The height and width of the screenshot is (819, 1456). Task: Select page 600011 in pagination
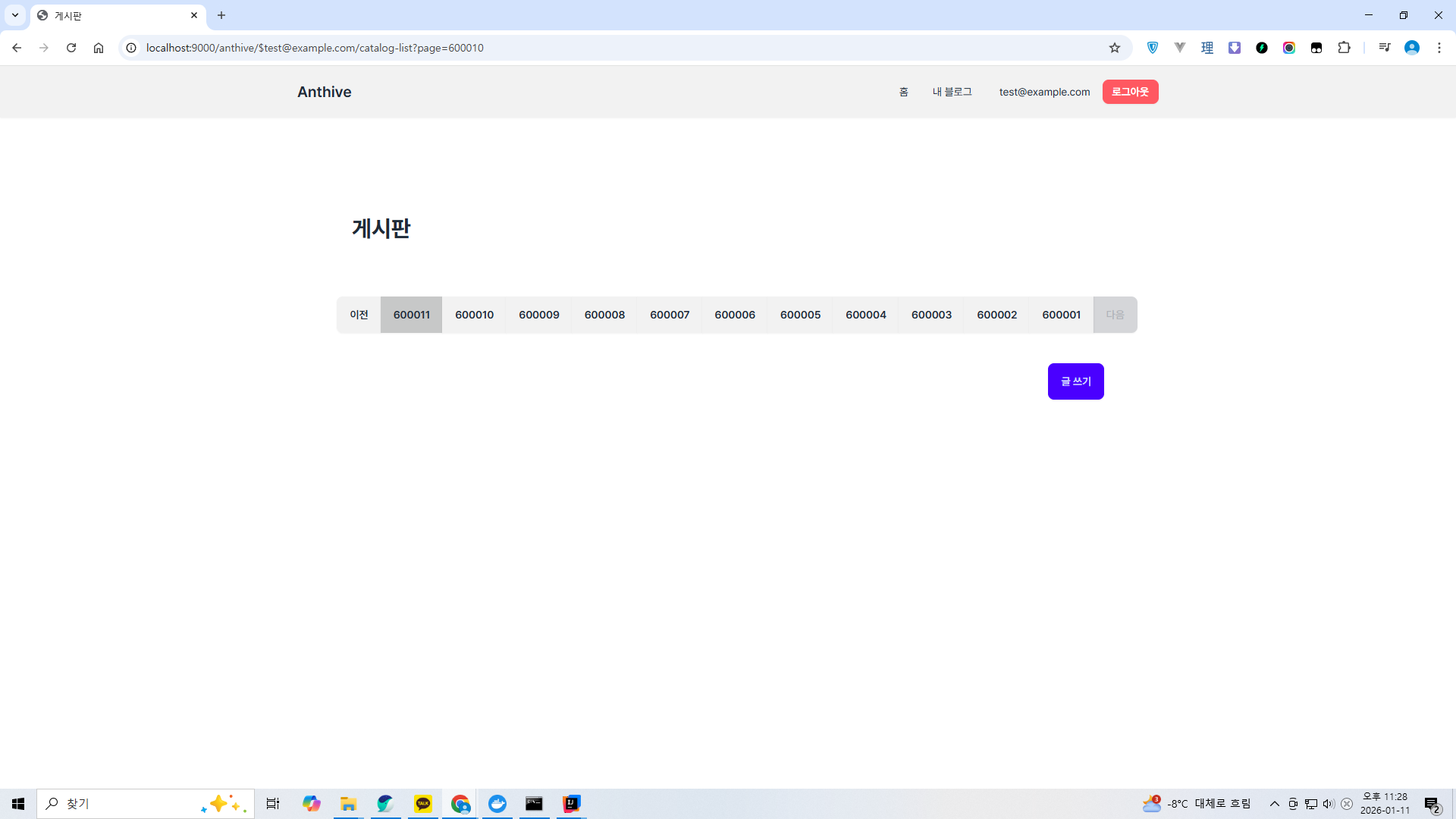coord(411,315)
